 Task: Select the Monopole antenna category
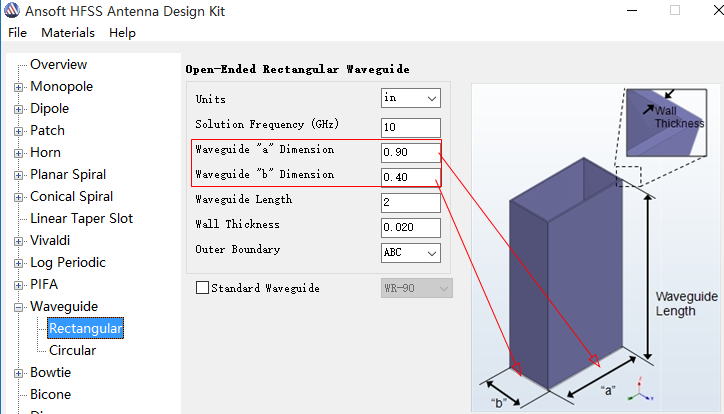click(61, 86)
